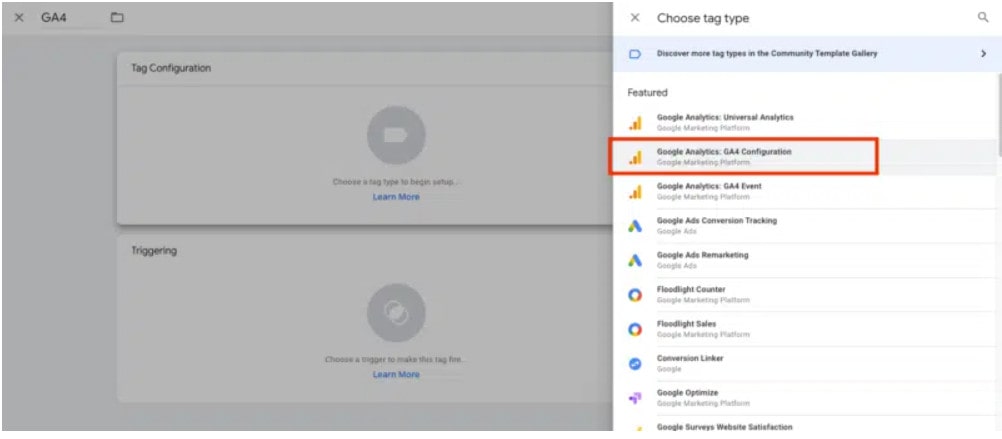Click the tag type list scrollbar
The width and height of the screenshot is (1002, 439).
[x=999, y=115]
